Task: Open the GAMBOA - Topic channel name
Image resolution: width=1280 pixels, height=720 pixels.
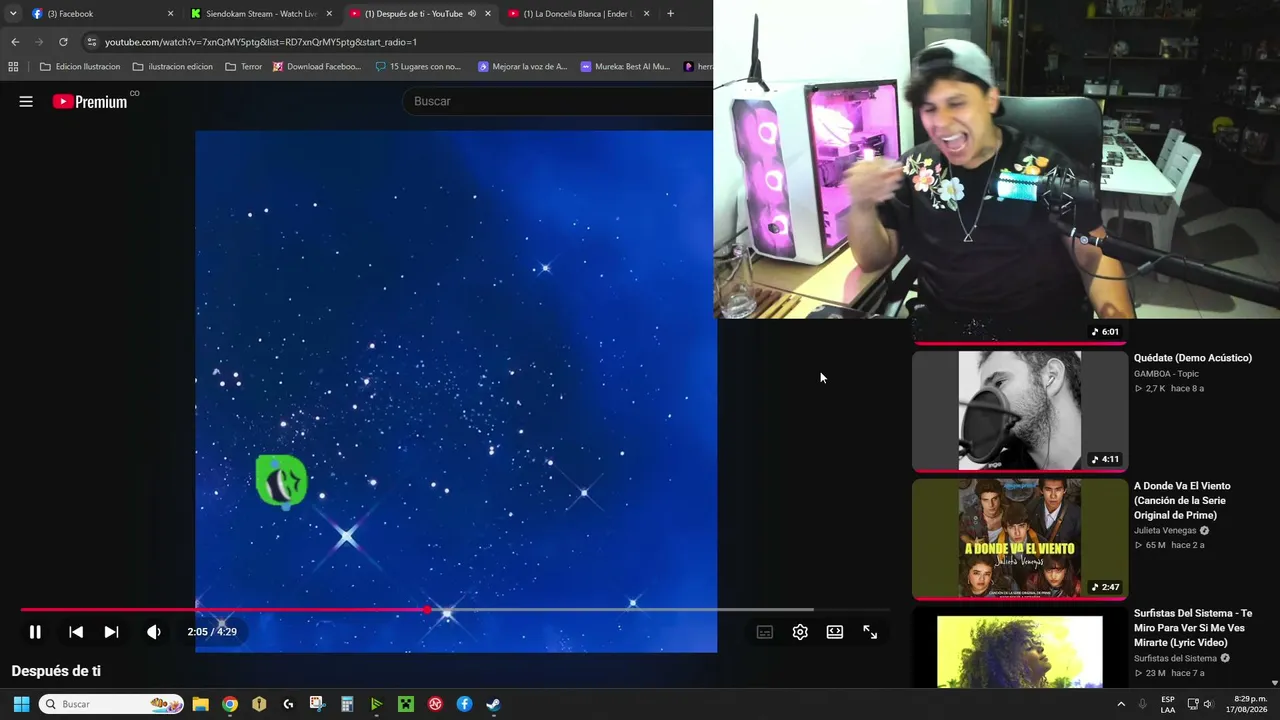Action: coord(1166,374)
